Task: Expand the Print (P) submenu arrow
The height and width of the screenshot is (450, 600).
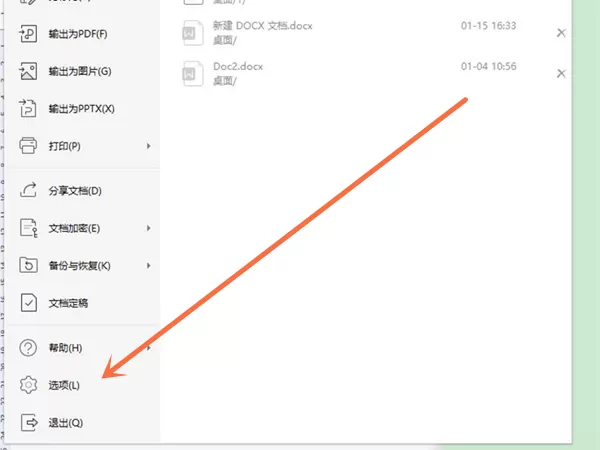Action: [148, 146]
